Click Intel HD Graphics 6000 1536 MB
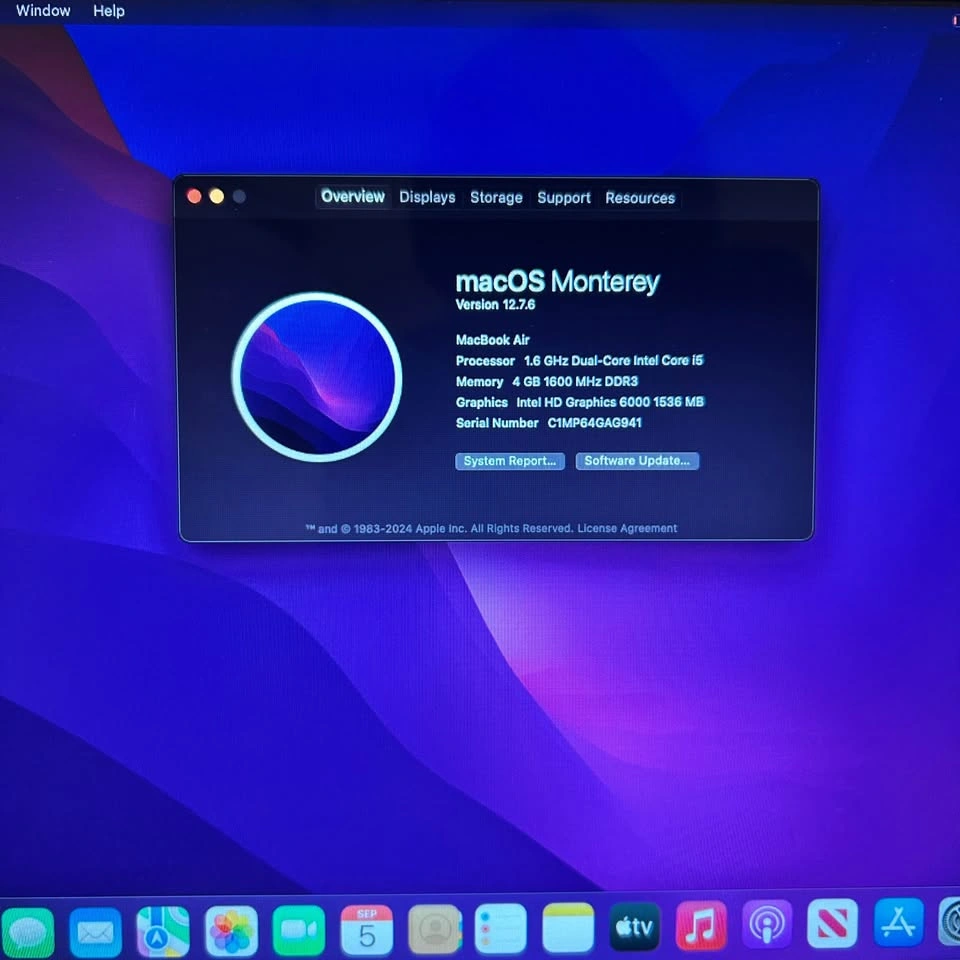This screenshot has height=960, width=960. pos(610,402)
